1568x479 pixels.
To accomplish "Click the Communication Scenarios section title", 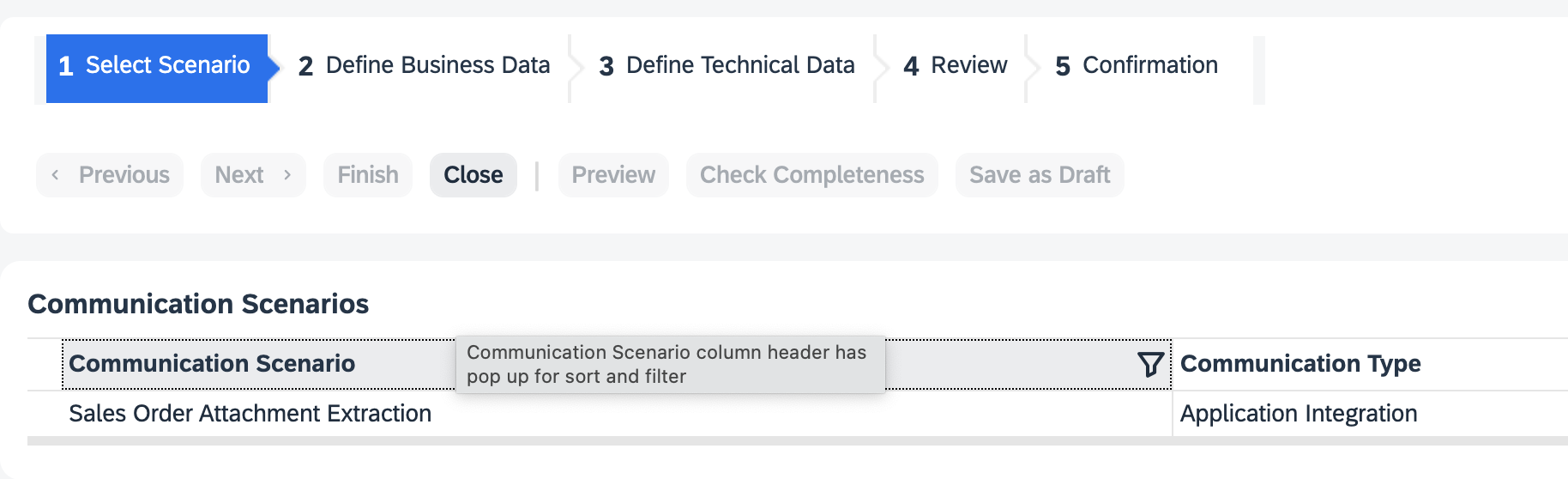I will pos(198,304).
